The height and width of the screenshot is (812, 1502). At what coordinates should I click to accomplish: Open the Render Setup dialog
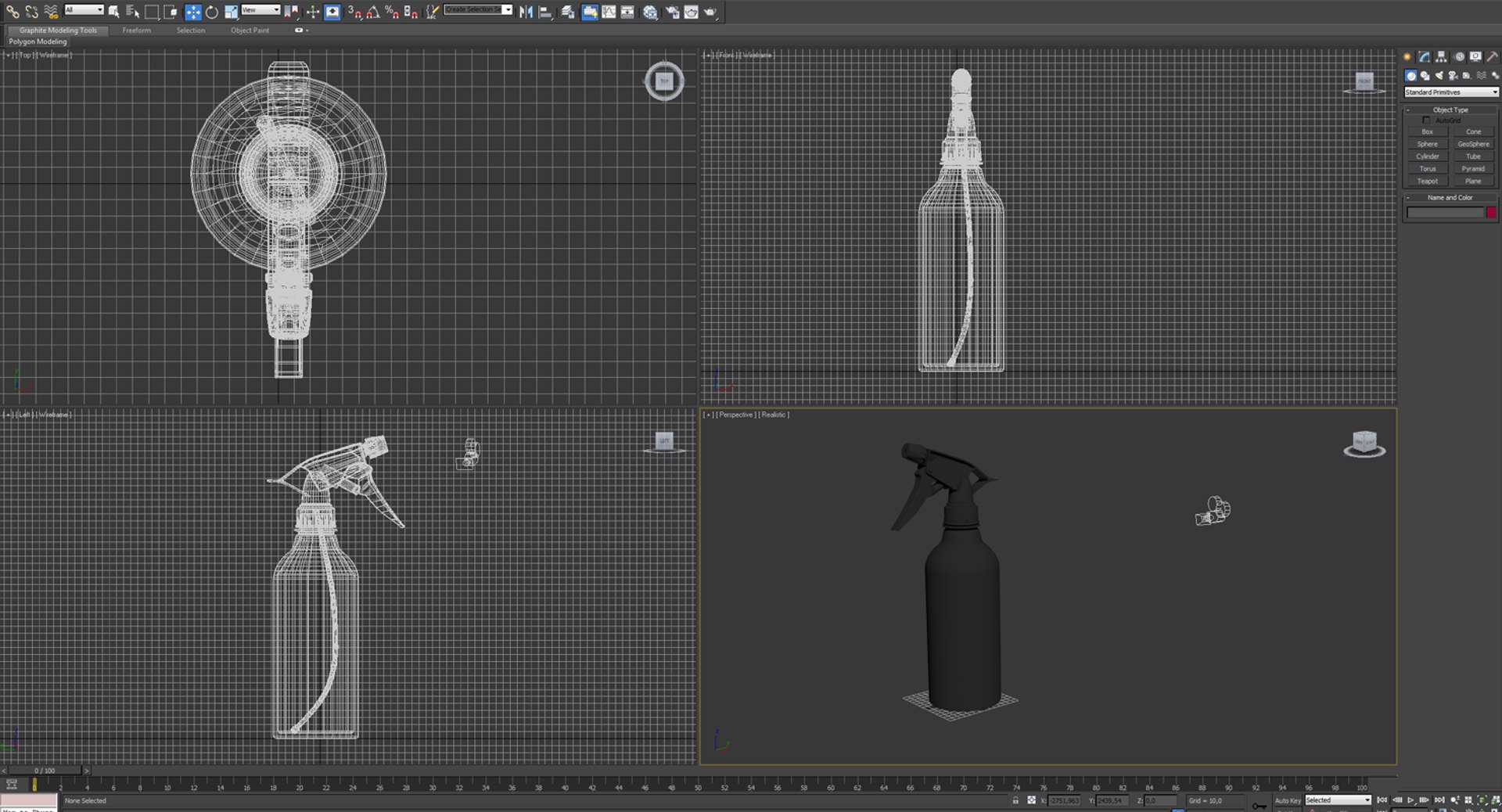pyautogui.click(x=672, y=12)
